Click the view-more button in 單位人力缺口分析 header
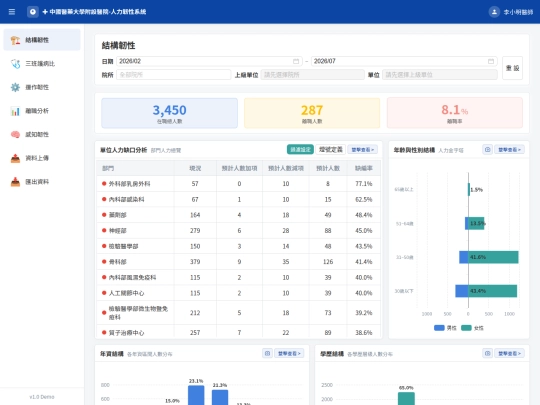This screenshot has width=540, height=405. pyautogui.click(x=363, y=149)
